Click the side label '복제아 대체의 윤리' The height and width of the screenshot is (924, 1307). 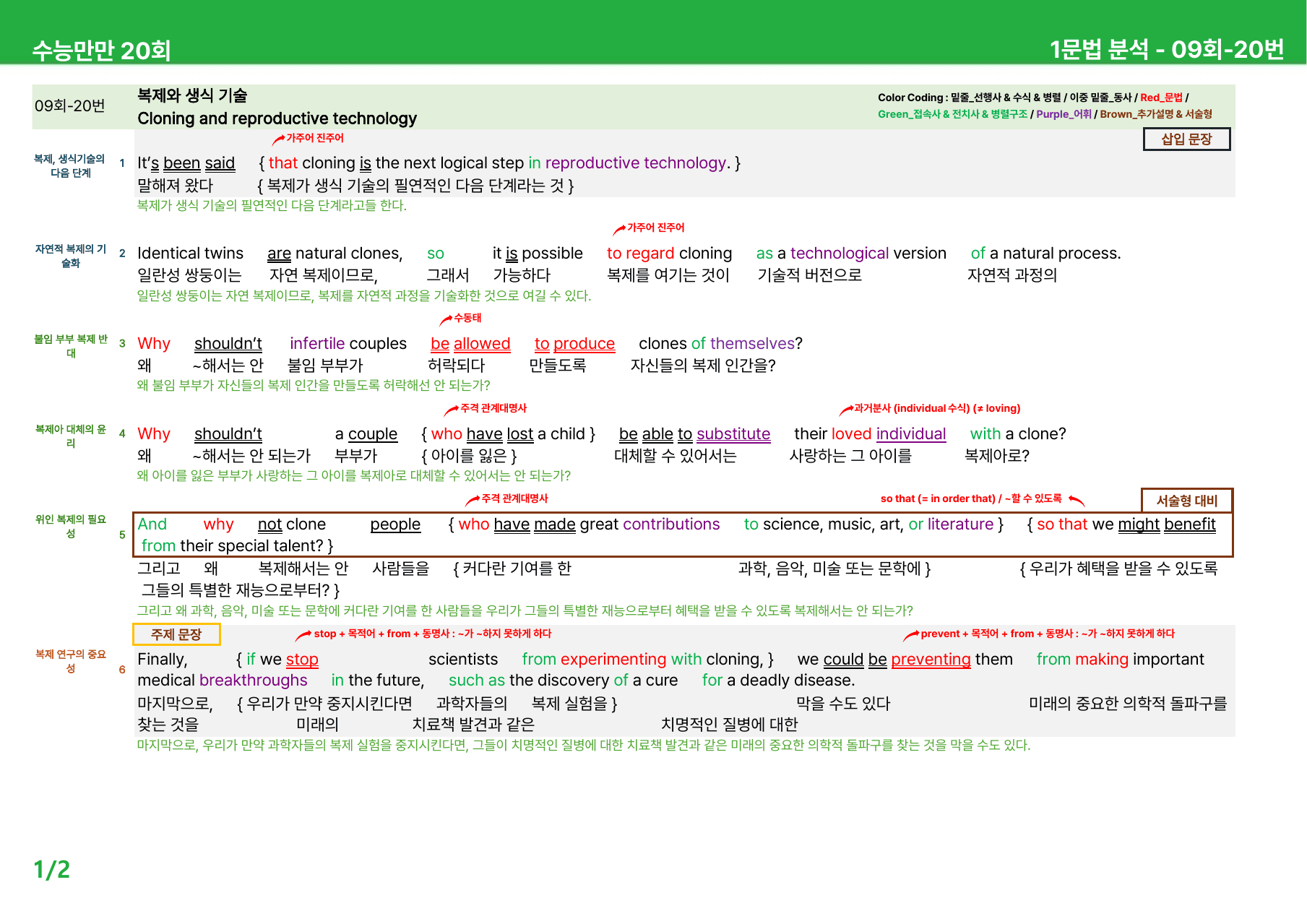click(x=70, y=437)
